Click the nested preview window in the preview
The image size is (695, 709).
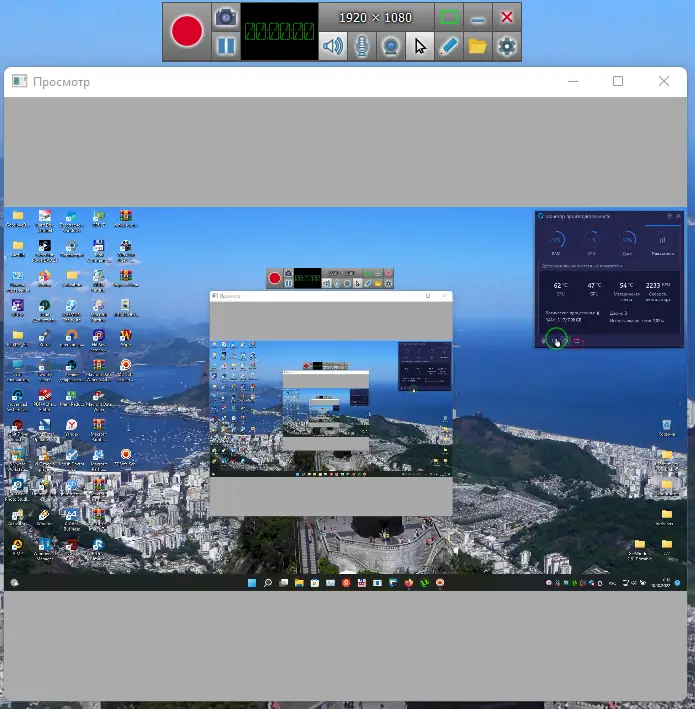coord(331,403)
